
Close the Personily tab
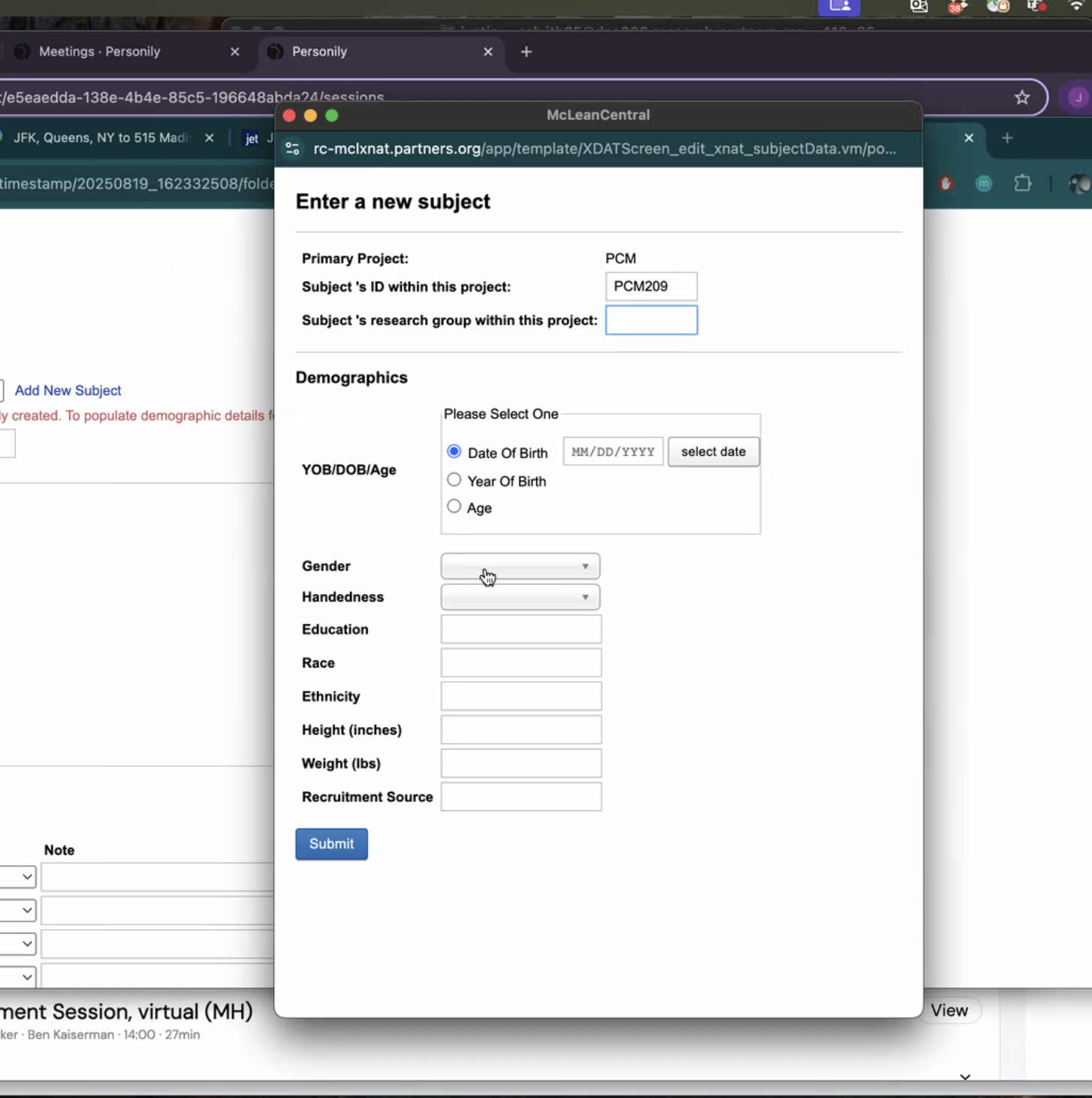point(488,52)
